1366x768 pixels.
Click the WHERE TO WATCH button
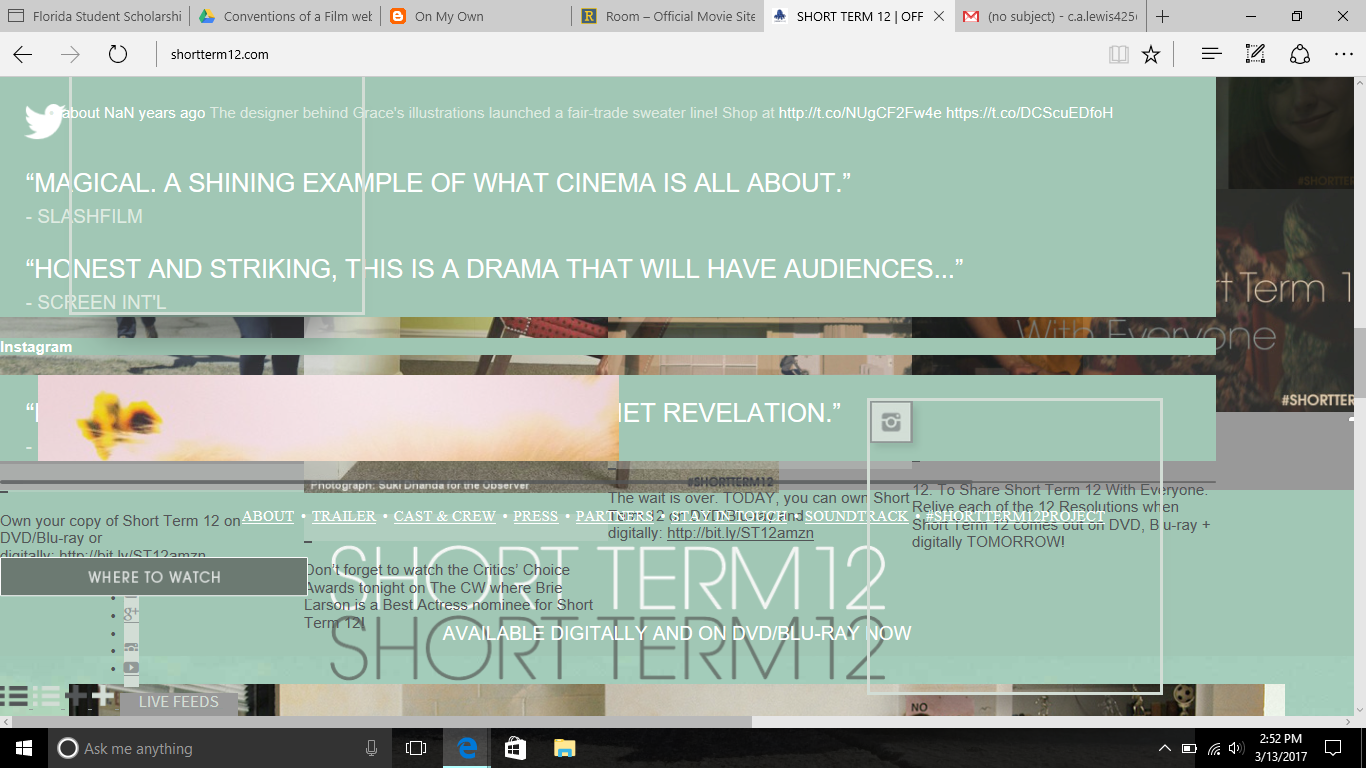154,577
